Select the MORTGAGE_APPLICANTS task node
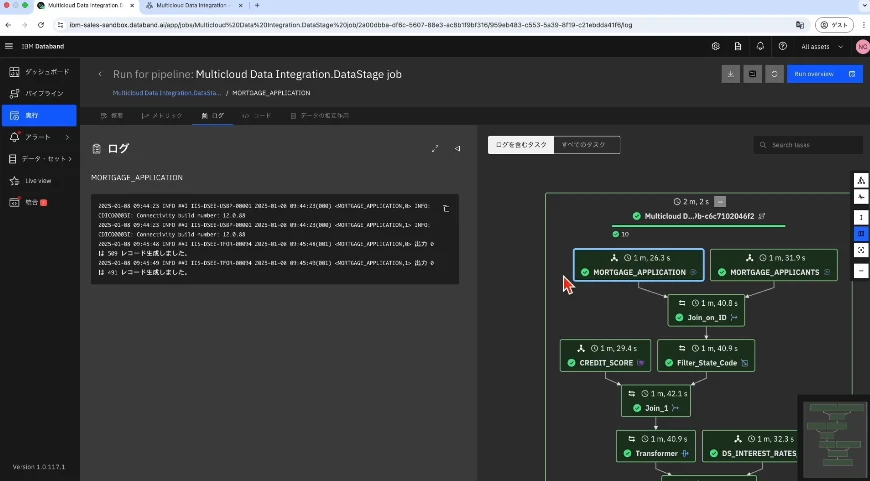The height and width of the screenshot is (481, 870). [773, 265]
